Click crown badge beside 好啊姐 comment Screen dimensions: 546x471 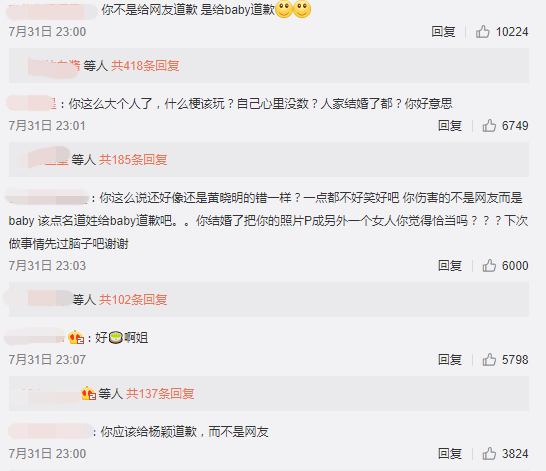click(76, 337)
